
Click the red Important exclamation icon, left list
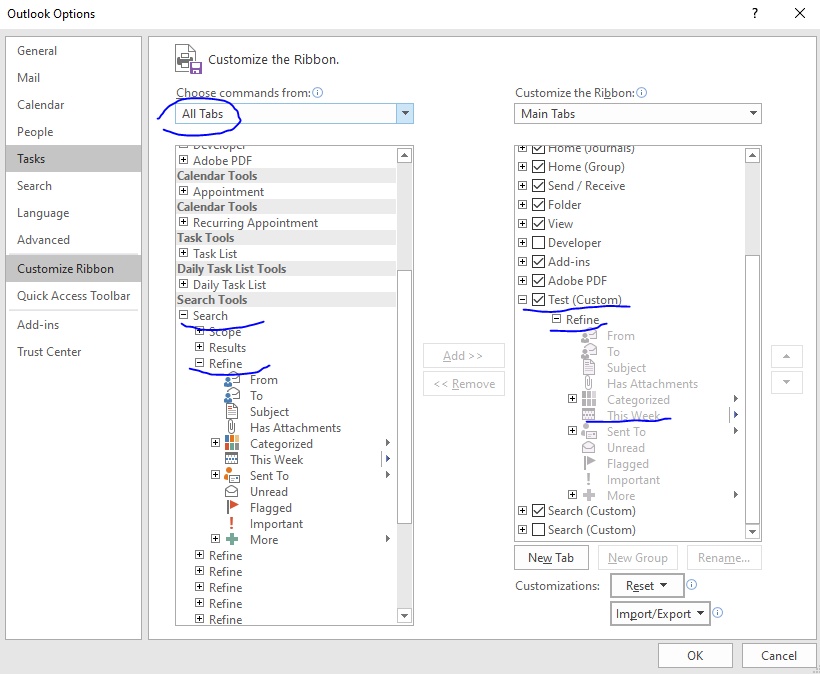click(x=232, y=523)
